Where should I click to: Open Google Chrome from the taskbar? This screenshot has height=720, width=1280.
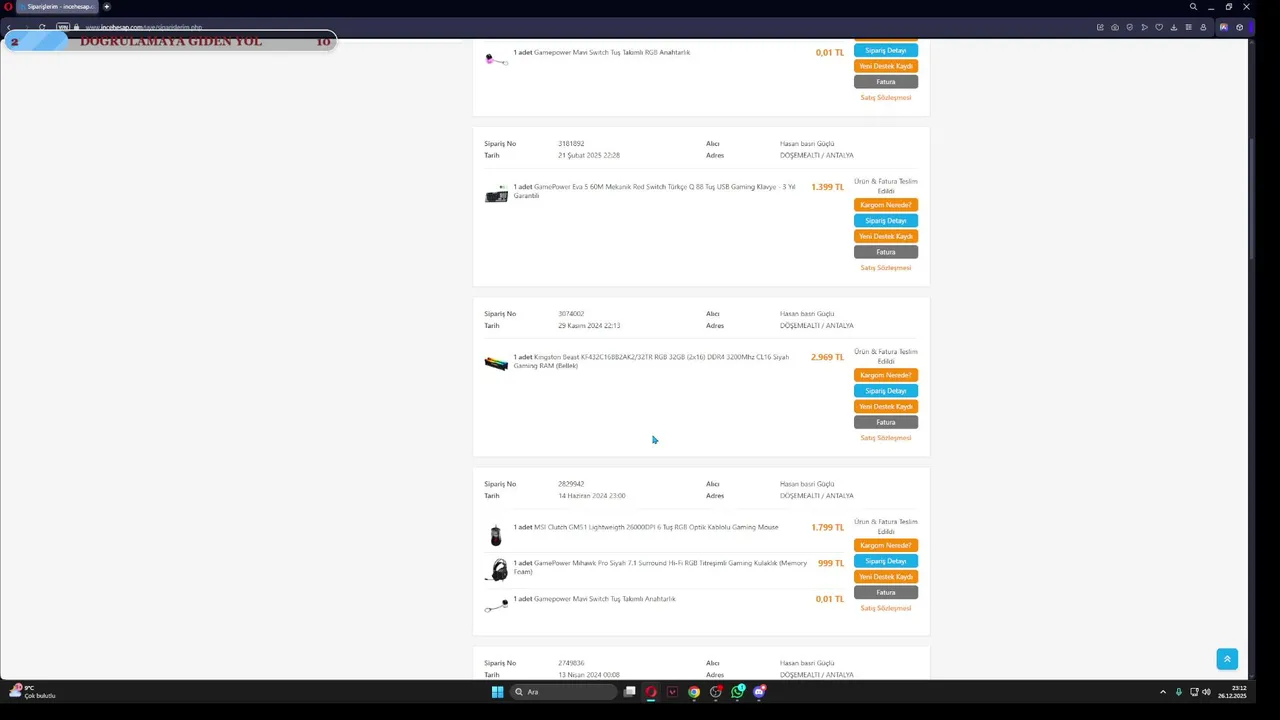point(694,692)
